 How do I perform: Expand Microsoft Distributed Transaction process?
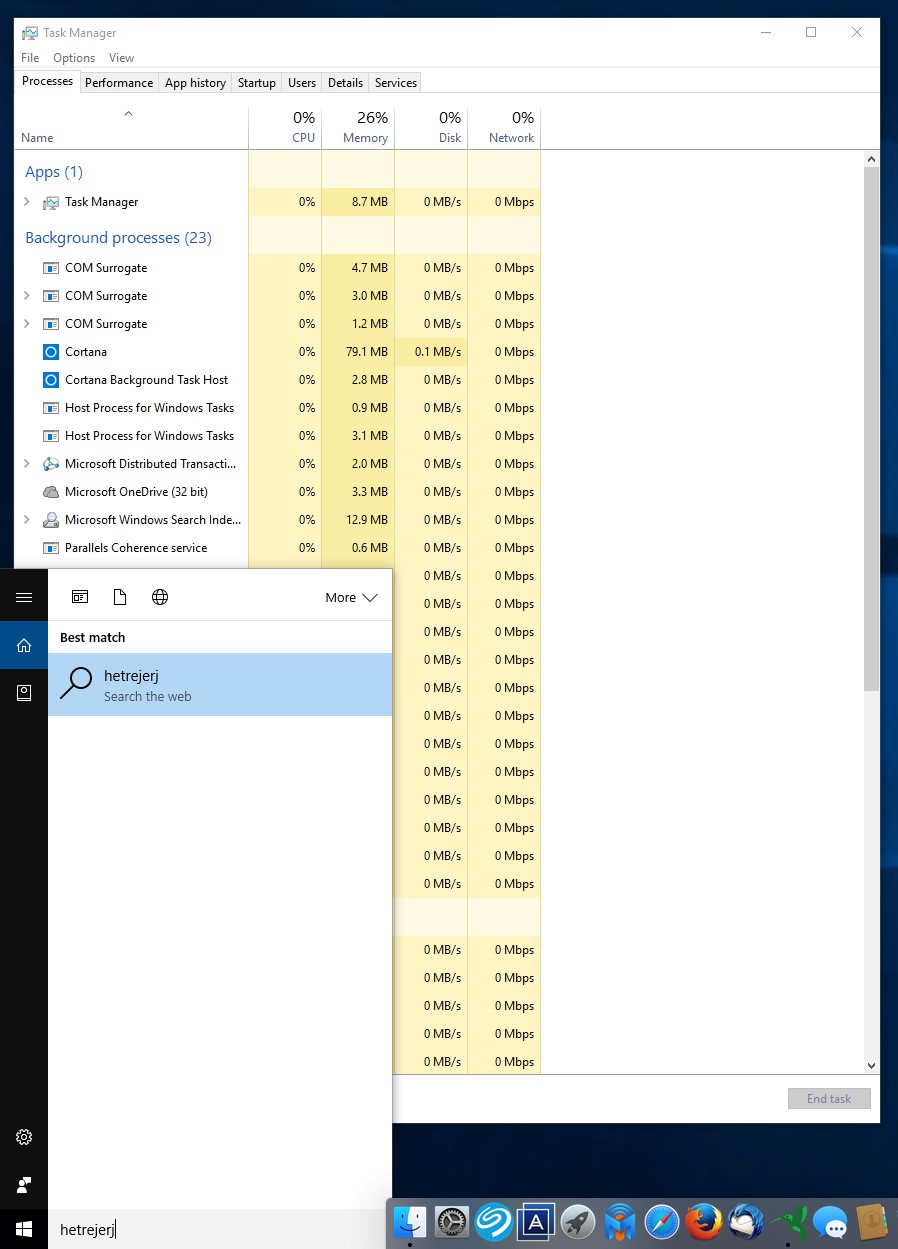click(27, 464)
